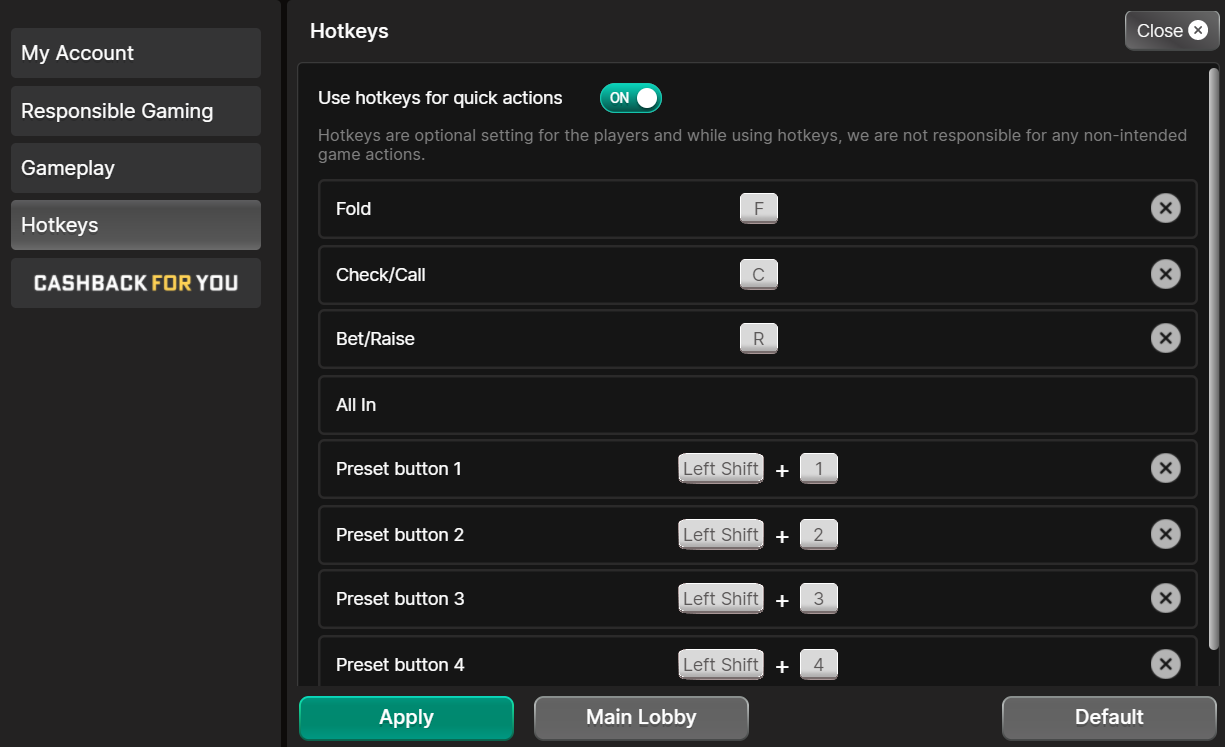This screenshot has width=1225, height=747.
Task: Clear the Preset button 4 shortcut
Action: [x=1166, y=664]
